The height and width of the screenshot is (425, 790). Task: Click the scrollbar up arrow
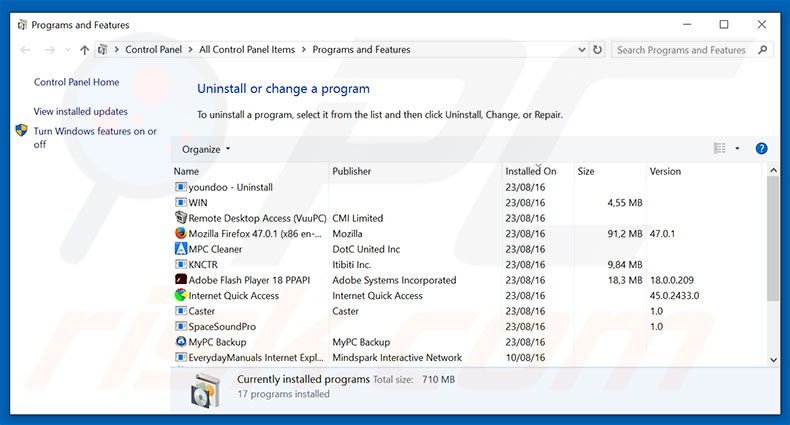pos(773,171)
